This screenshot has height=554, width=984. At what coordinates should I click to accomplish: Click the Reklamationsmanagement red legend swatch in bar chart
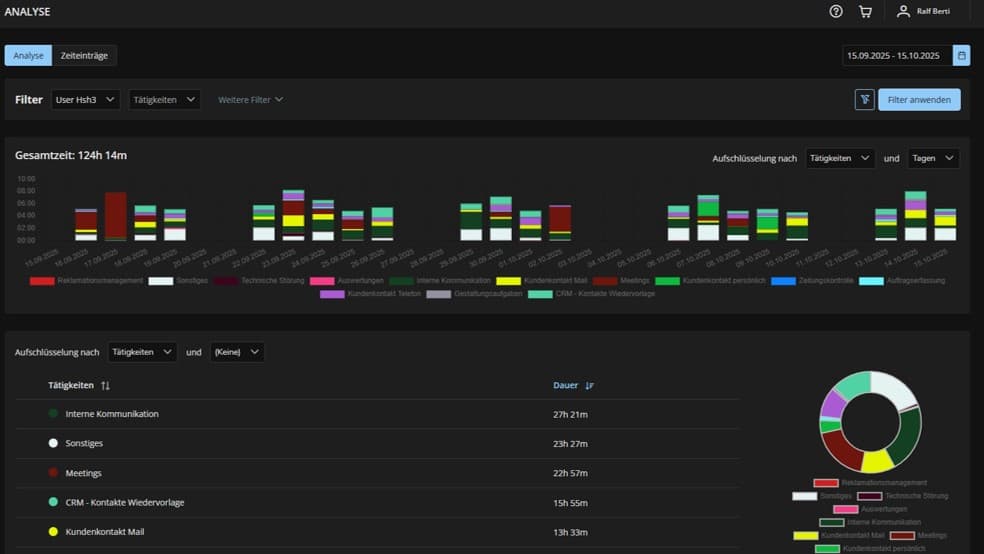(x=42, y=281)
